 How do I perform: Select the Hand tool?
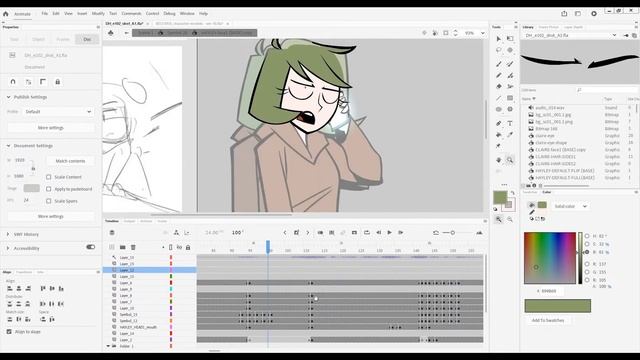tap(498, 160)
